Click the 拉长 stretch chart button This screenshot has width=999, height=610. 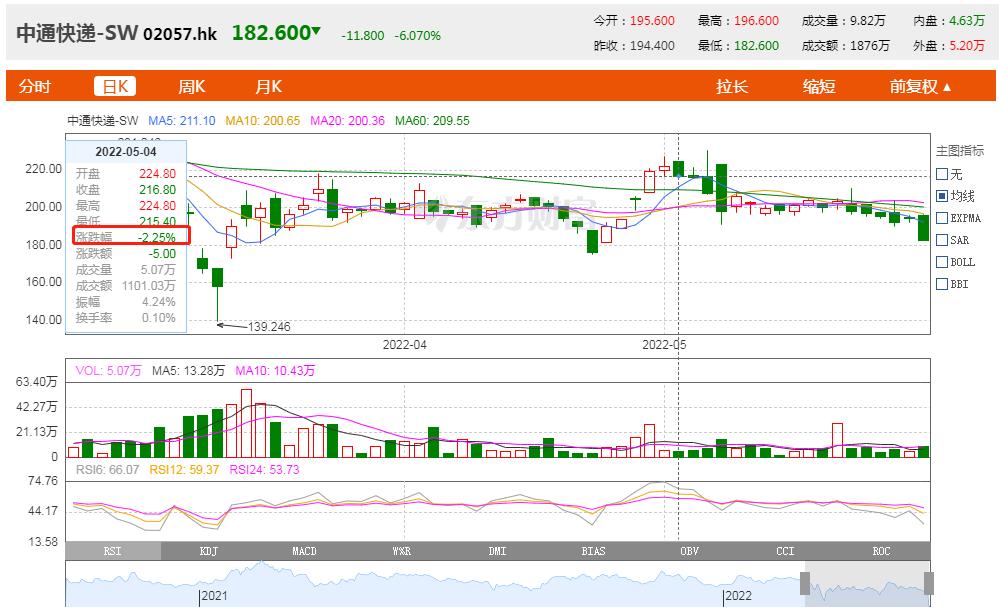pos(731,86)
